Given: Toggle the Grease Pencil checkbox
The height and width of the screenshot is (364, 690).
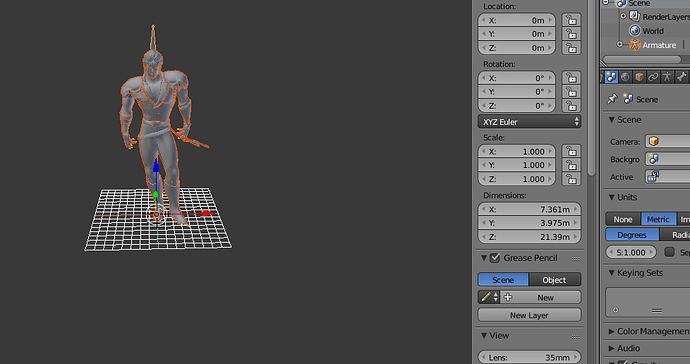Looking at the screenshot, I should (x=495, y=258).
